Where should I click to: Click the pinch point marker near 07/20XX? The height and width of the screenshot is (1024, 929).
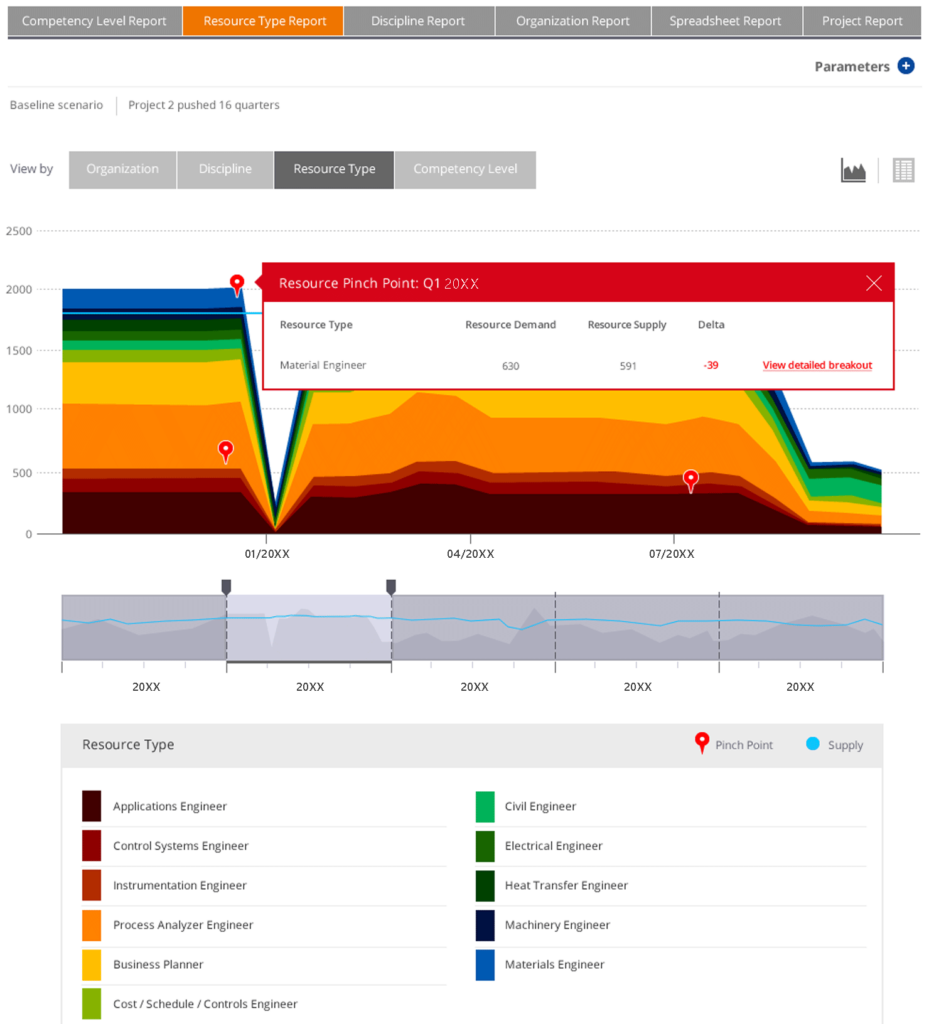[691, 481]
